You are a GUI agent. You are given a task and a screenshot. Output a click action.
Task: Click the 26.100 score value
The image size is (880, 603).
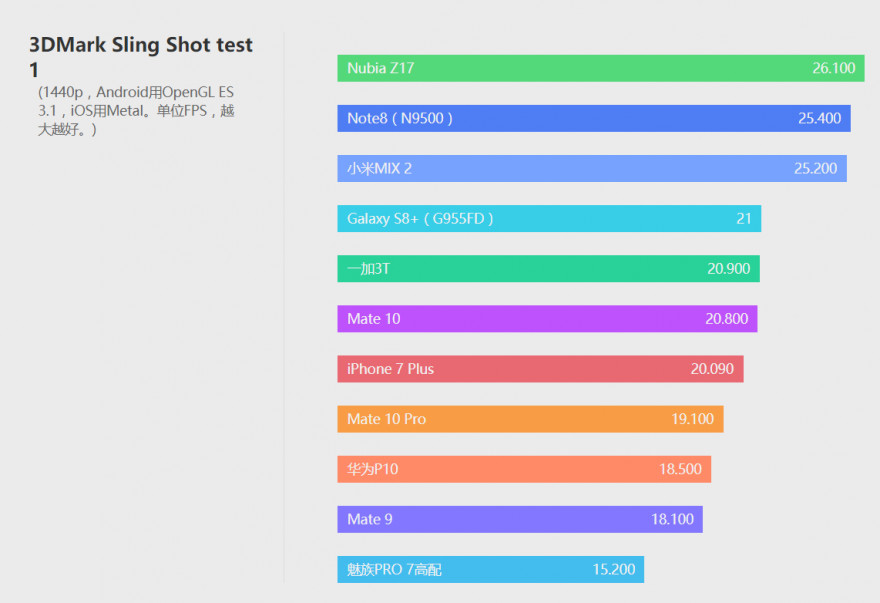coord(834,68)
